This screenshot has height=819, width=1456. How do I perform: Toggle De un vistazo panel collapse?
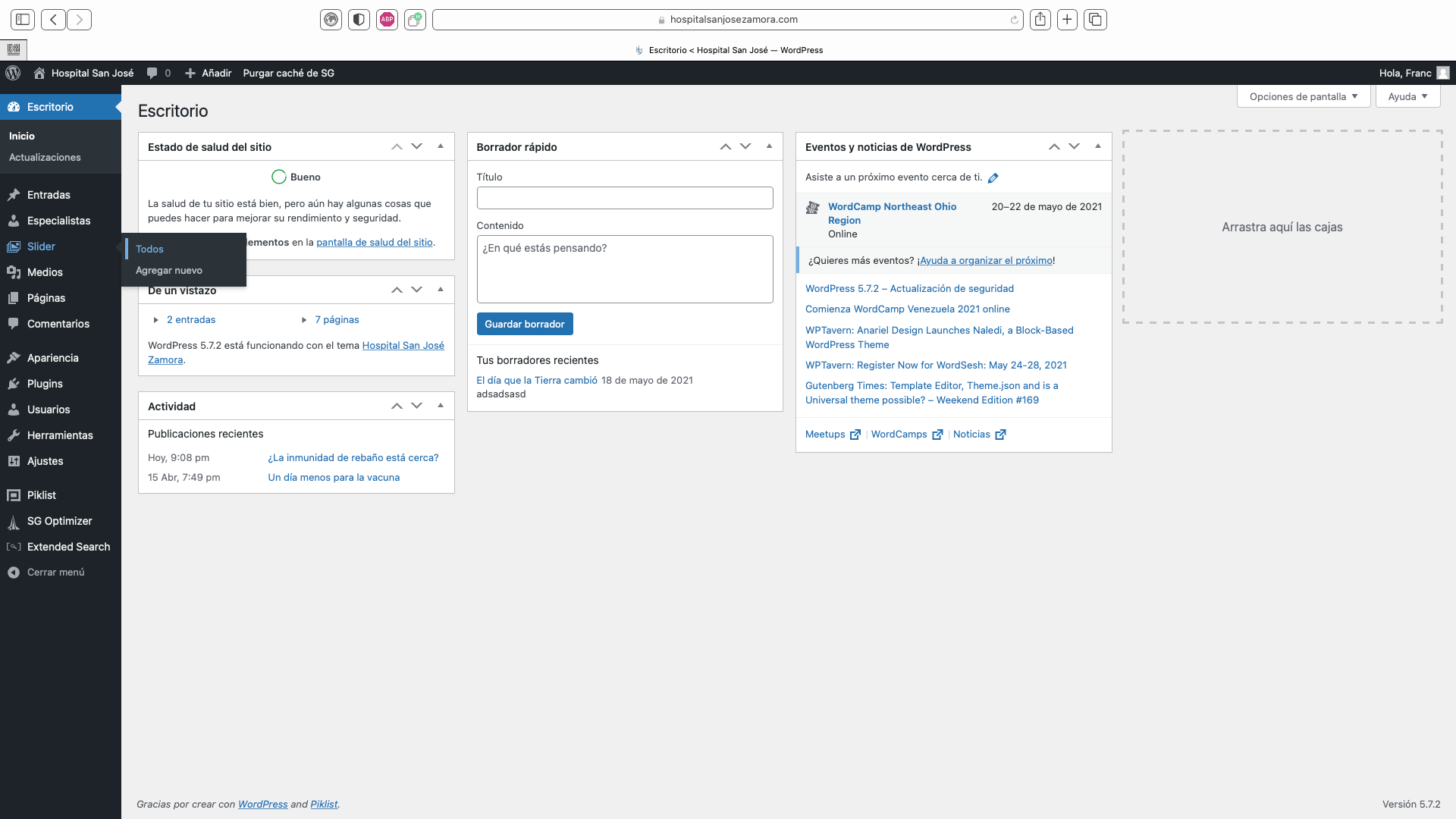[441, 290]
